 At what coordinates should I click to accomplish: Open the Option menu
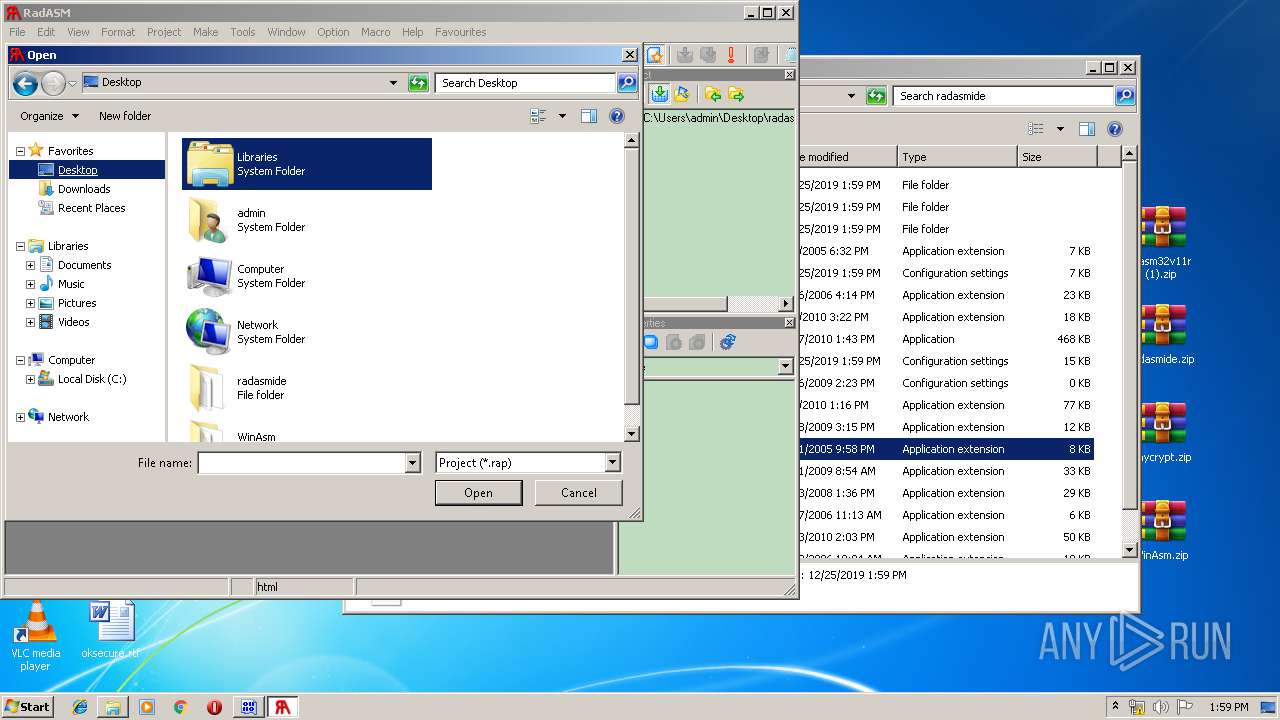(x=333, y=32)
